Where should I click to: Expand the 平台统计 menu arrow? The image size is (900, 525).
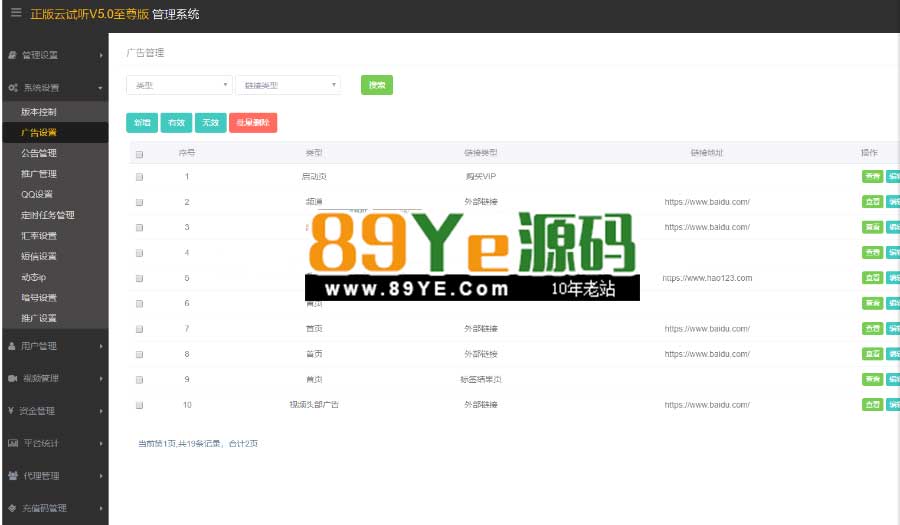click(x=101, y=444)
